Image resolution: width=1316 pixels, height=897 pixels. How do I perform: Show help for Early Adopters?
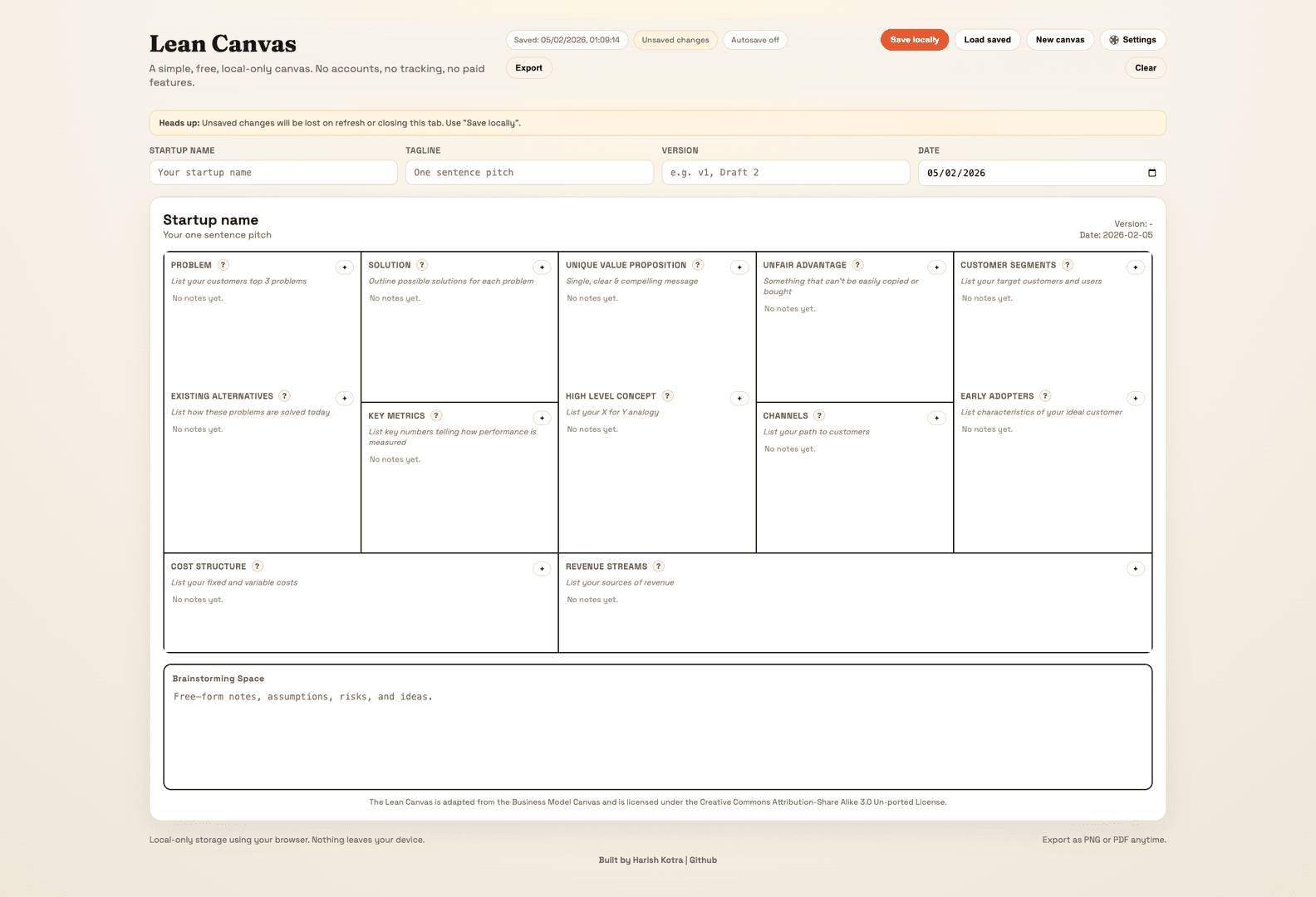(1045, 396)
